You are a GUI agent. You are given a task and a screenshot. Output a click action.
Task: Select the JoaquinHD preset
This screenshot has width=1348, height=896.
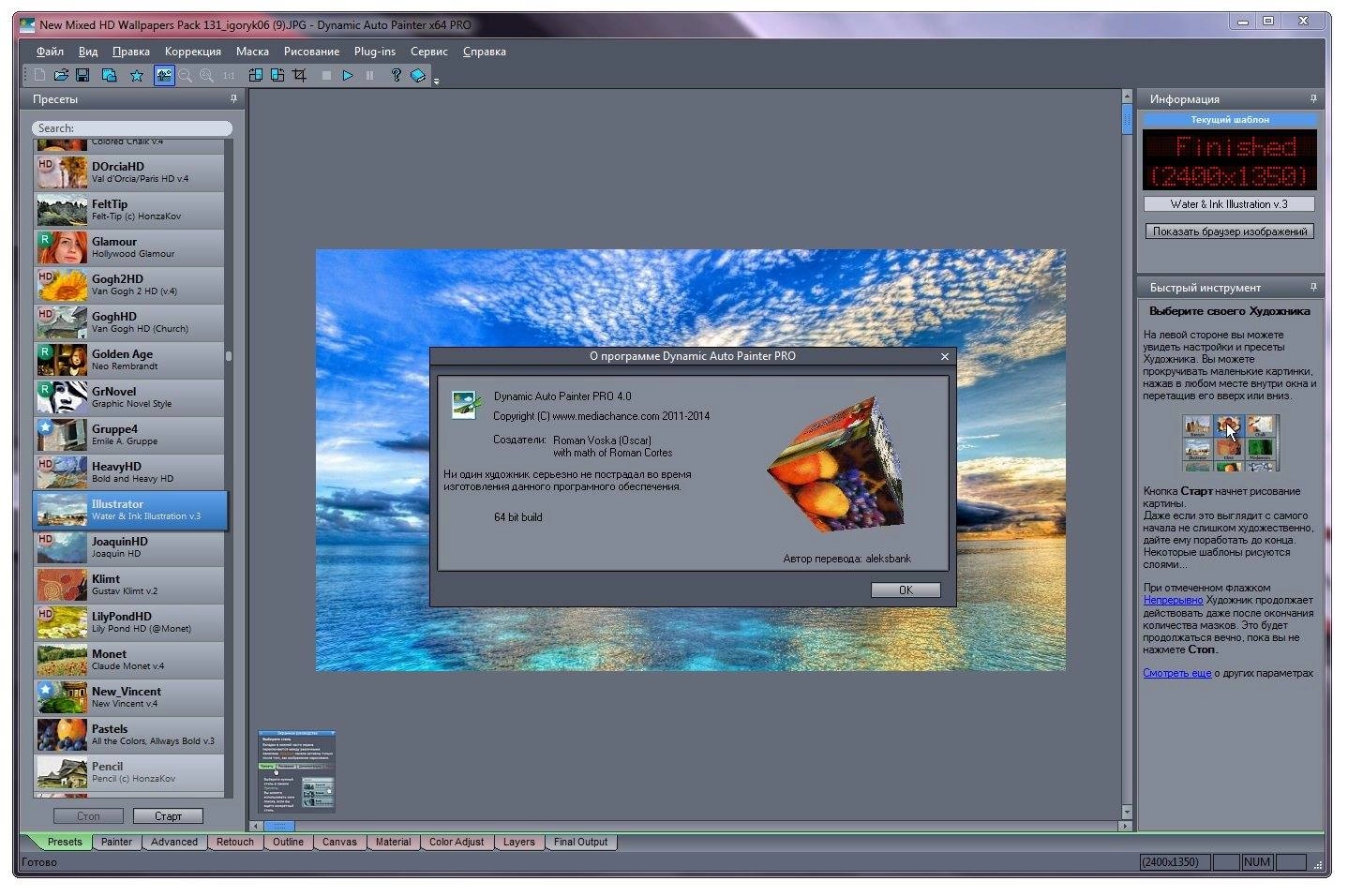(129, 547)
